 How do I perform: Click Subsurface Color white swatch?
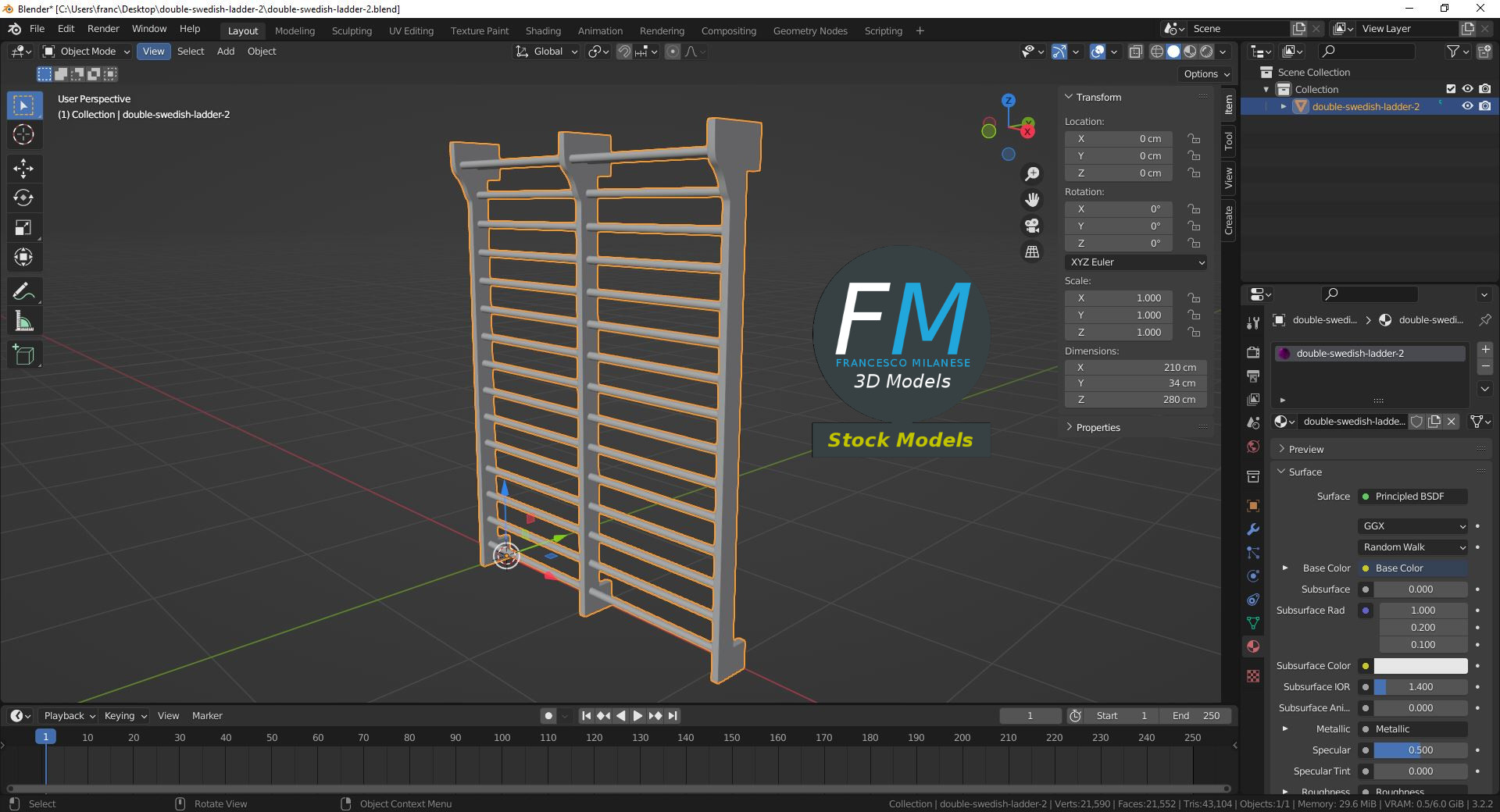(1420, 666)
